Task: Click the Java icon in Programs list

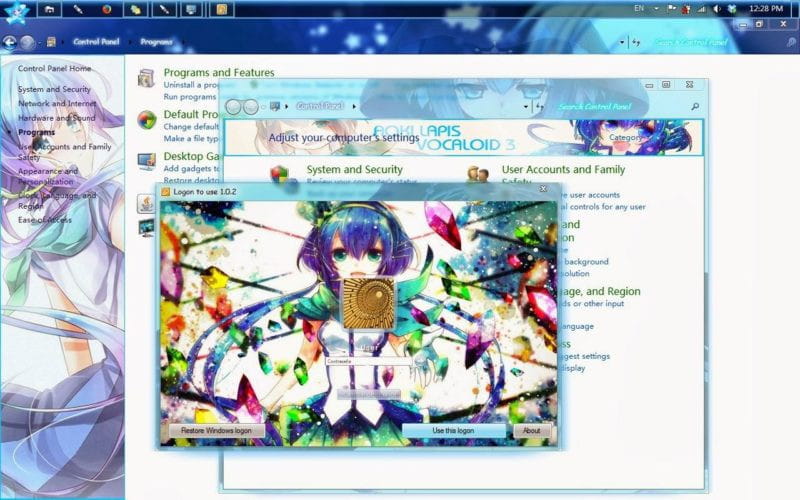Action: [146, 203]
